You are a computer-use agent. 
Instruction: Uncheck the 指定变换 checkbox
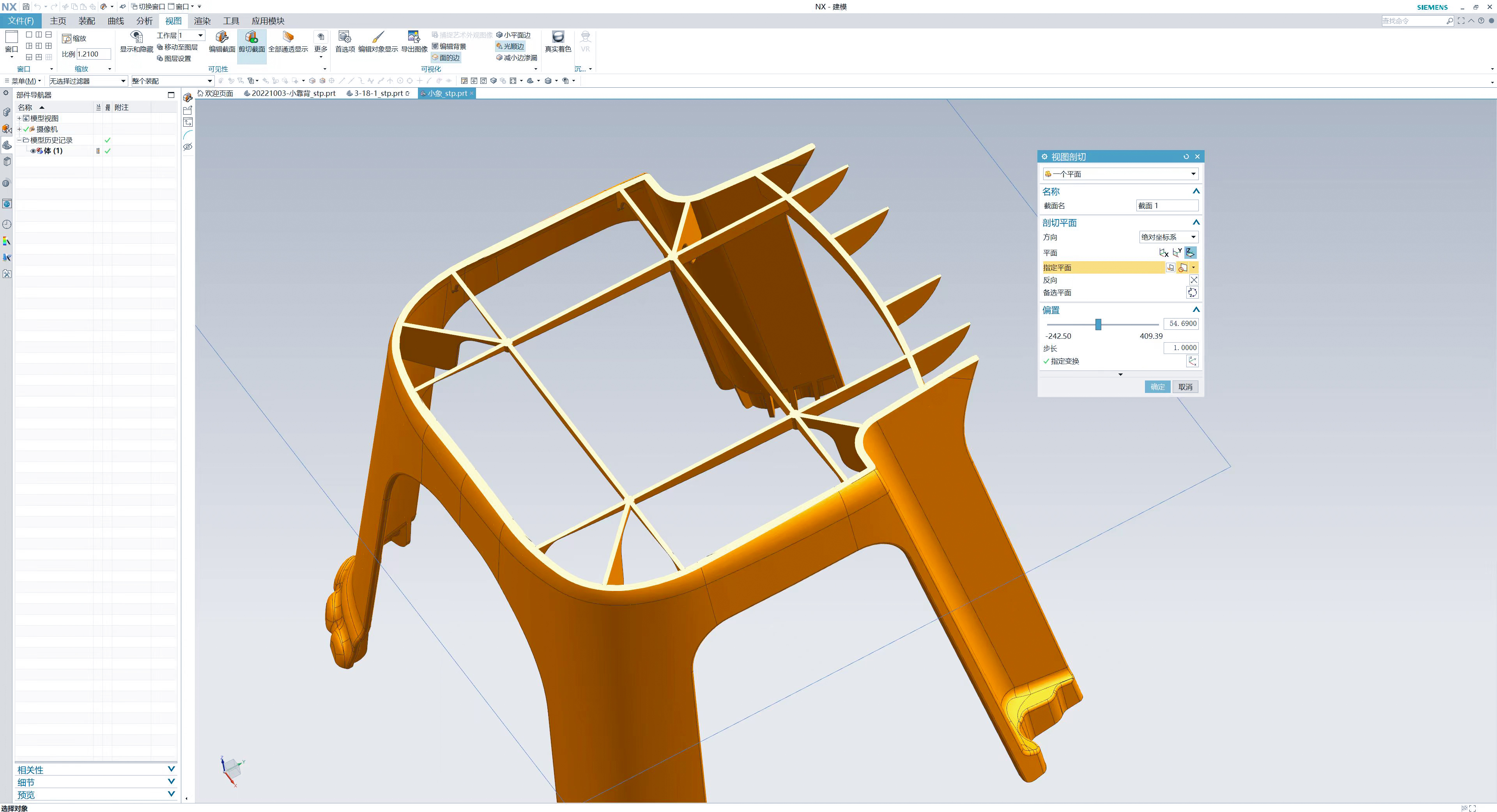(x=1047, y=361)
